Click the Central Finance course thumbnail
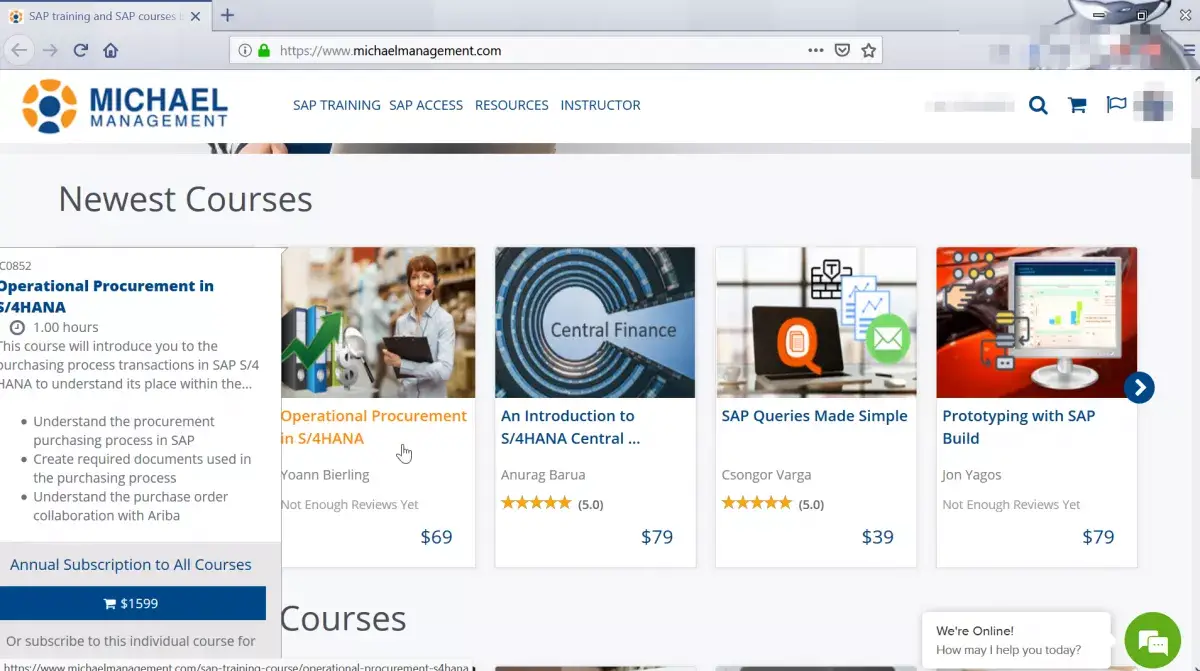This screenshot has width=1200, height=671. coord(595,322)
